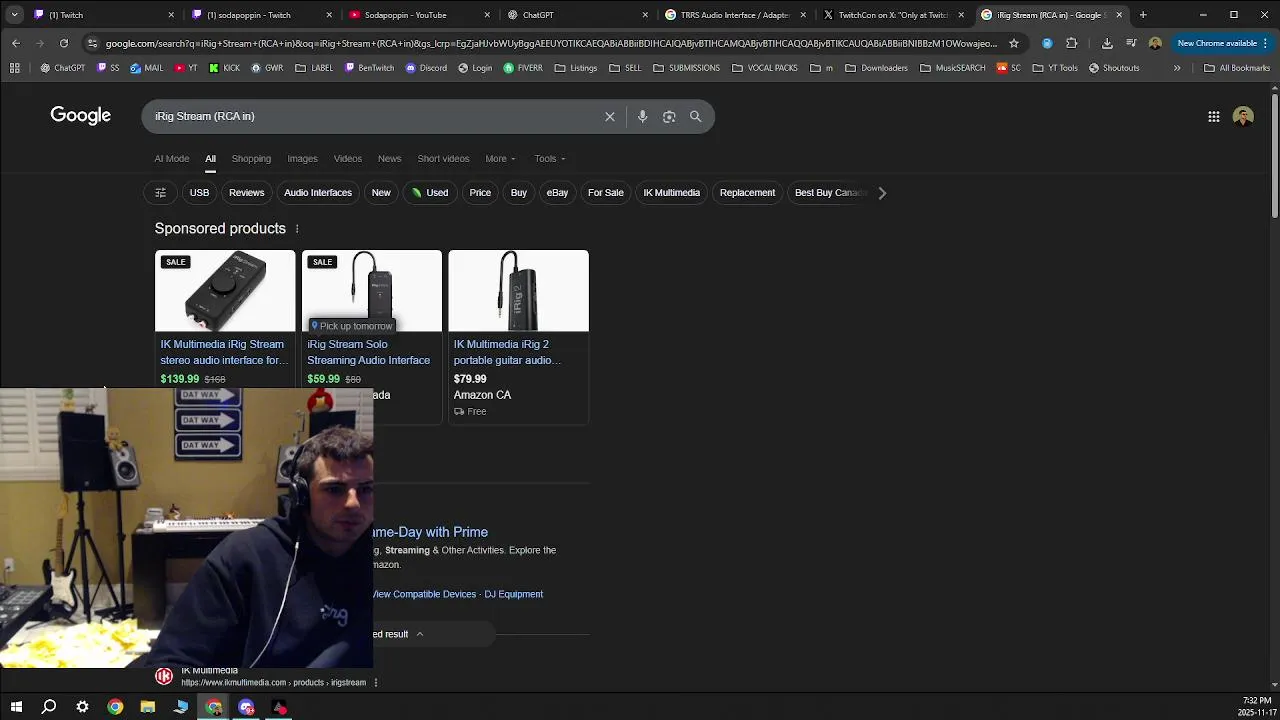Image resolution: width=1280 pixels, height=720 pixels.
Task: Submit search with the magnifier icon
Action: [695, 116]
